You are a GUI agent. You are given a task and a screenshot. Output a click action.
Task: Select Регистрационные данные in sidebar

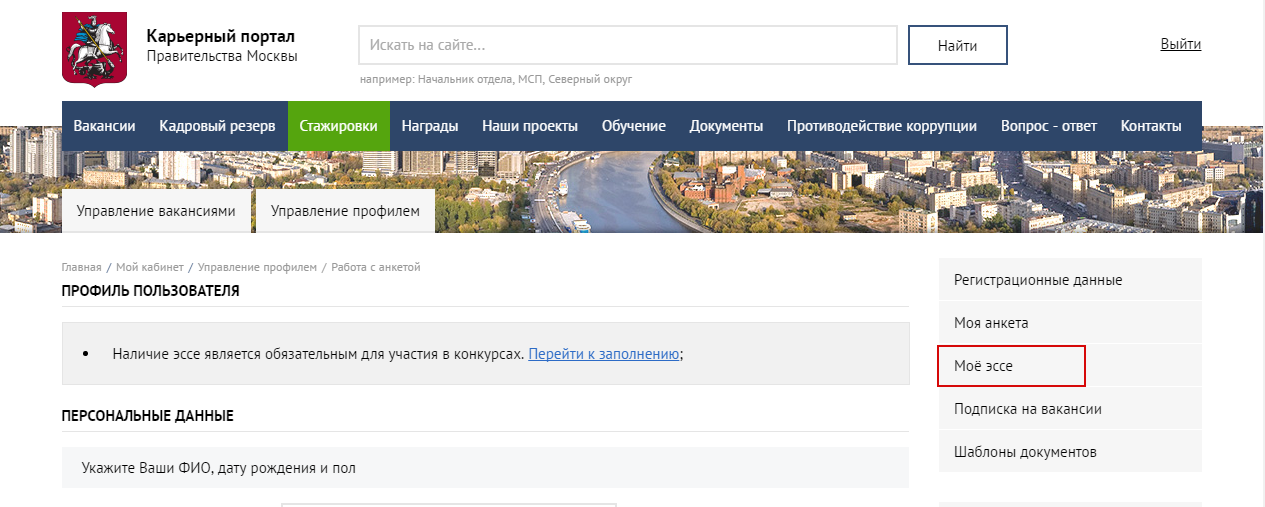1038,280
